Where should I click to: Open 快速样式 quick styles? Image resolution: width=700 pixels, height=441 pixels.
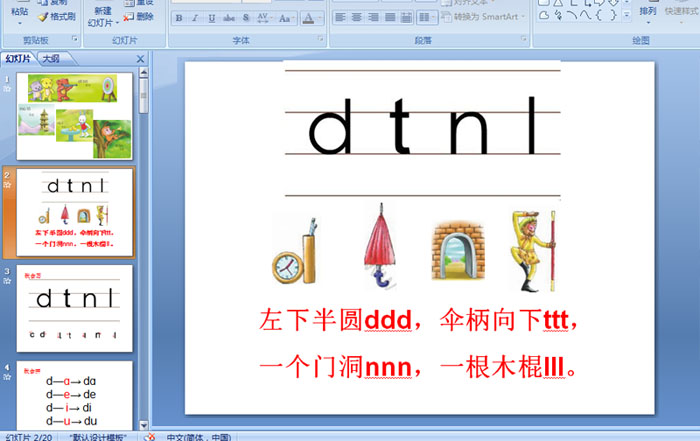pos(681,13)
